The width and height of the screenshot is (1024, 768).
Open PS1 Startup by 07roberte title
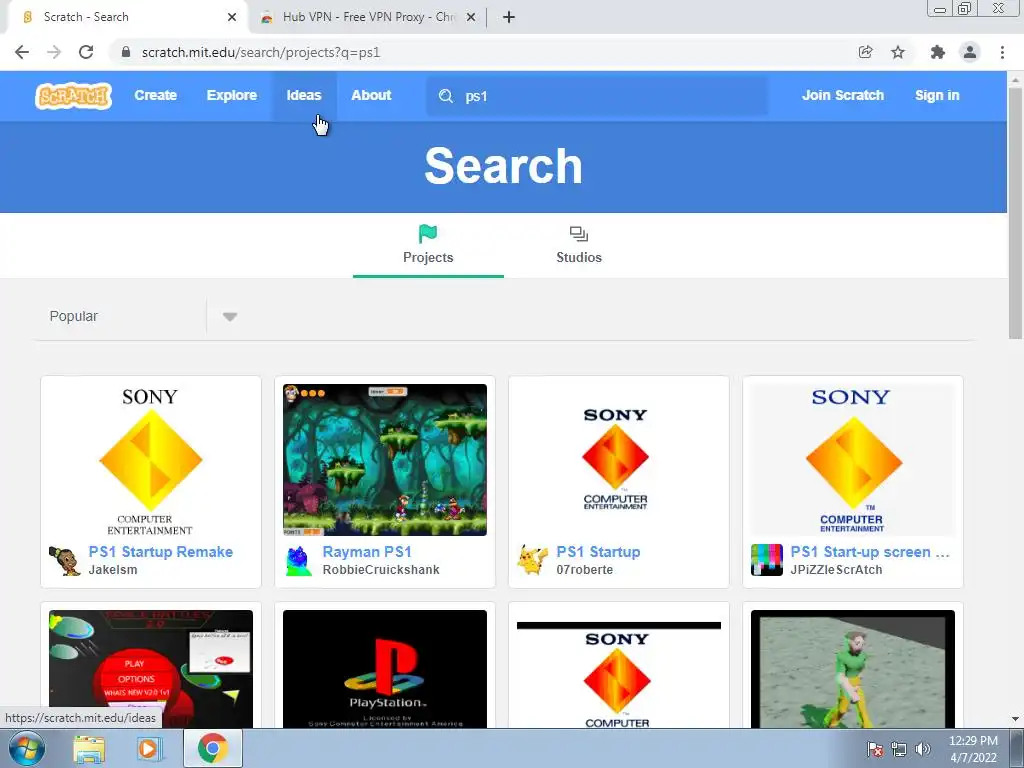(598, 552)
